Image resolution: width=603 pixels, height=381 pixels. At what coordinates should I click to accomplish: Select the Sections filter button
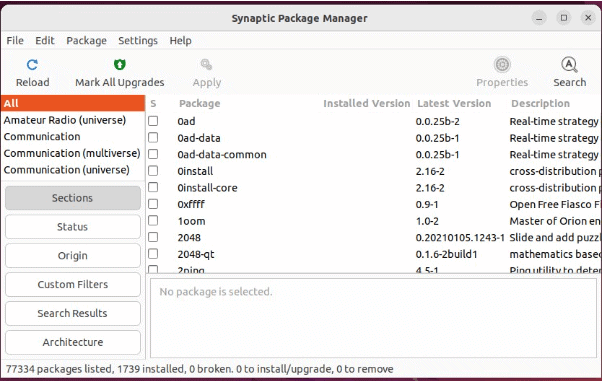tap(73, 198)
